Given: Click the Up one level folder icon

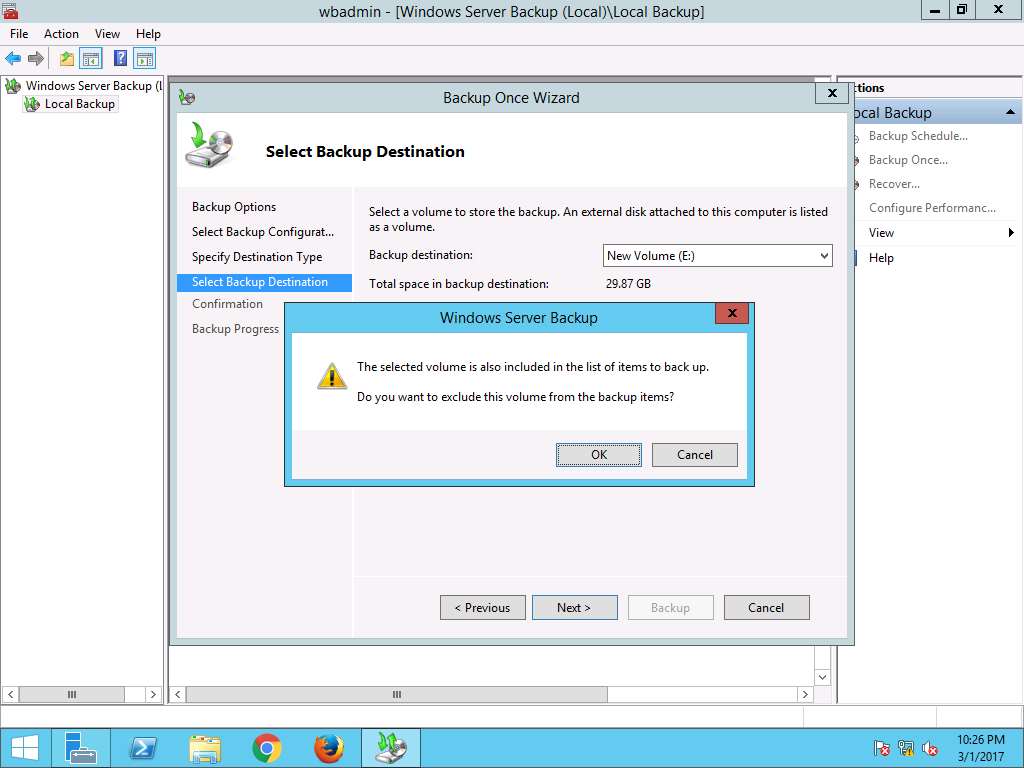Looking at the screenshot, I should (x=67, y=59).
